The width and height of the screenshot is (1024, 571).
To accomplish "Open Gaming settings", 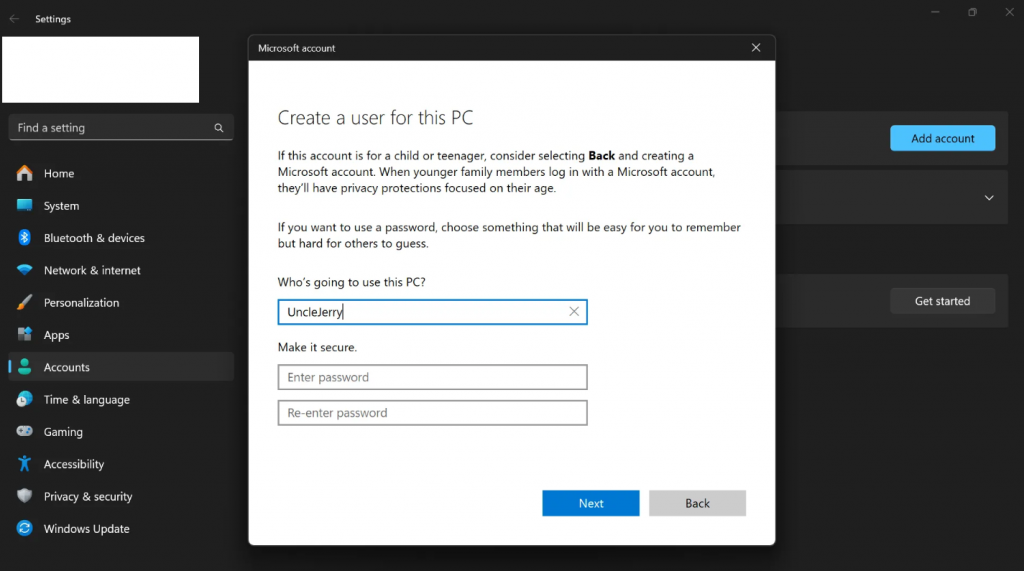I will pyautogui.click(x=121, y=431).
